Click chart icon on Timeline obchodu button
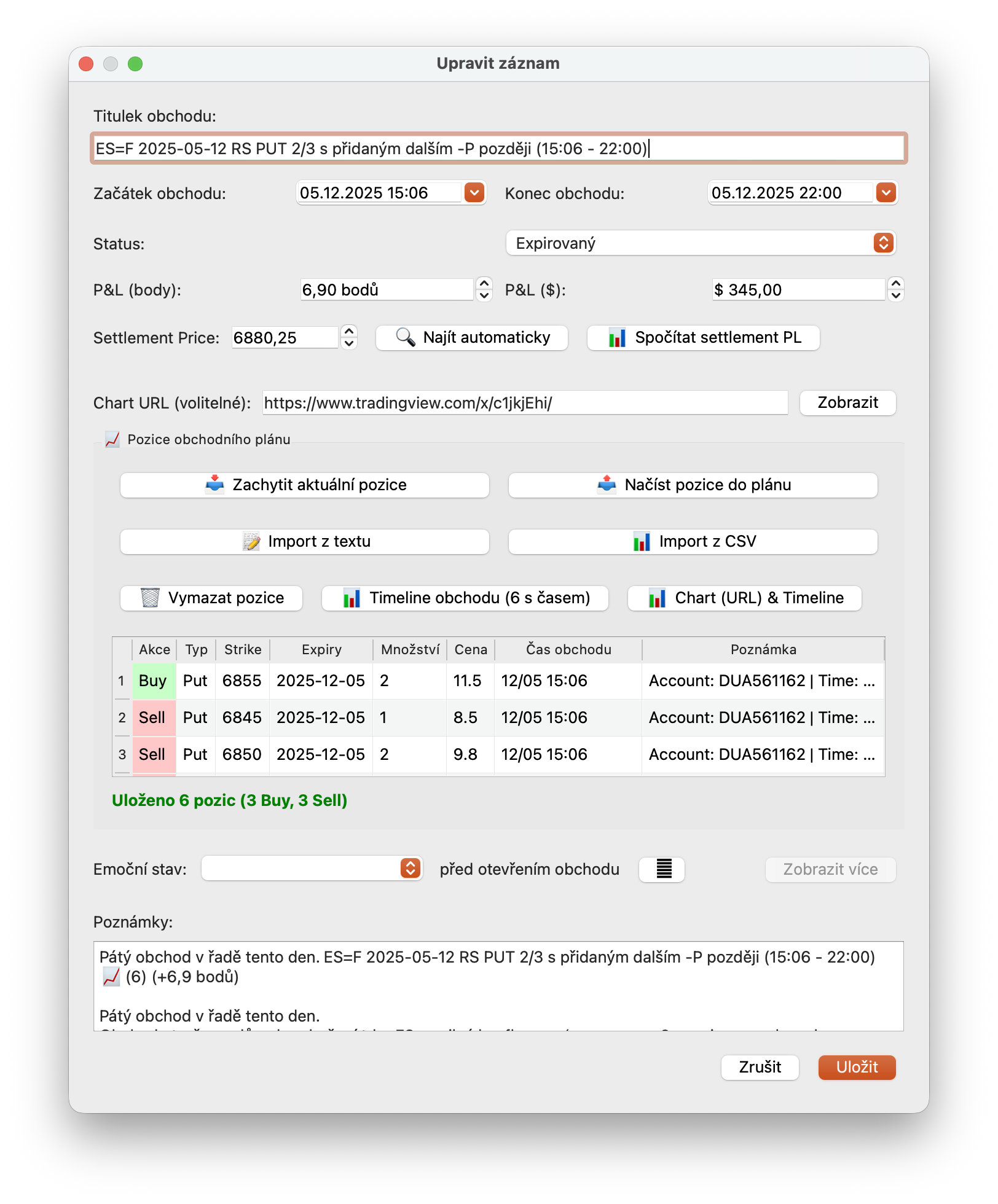The width and height of the screenshot is (998, 1204). click(352, 598)
